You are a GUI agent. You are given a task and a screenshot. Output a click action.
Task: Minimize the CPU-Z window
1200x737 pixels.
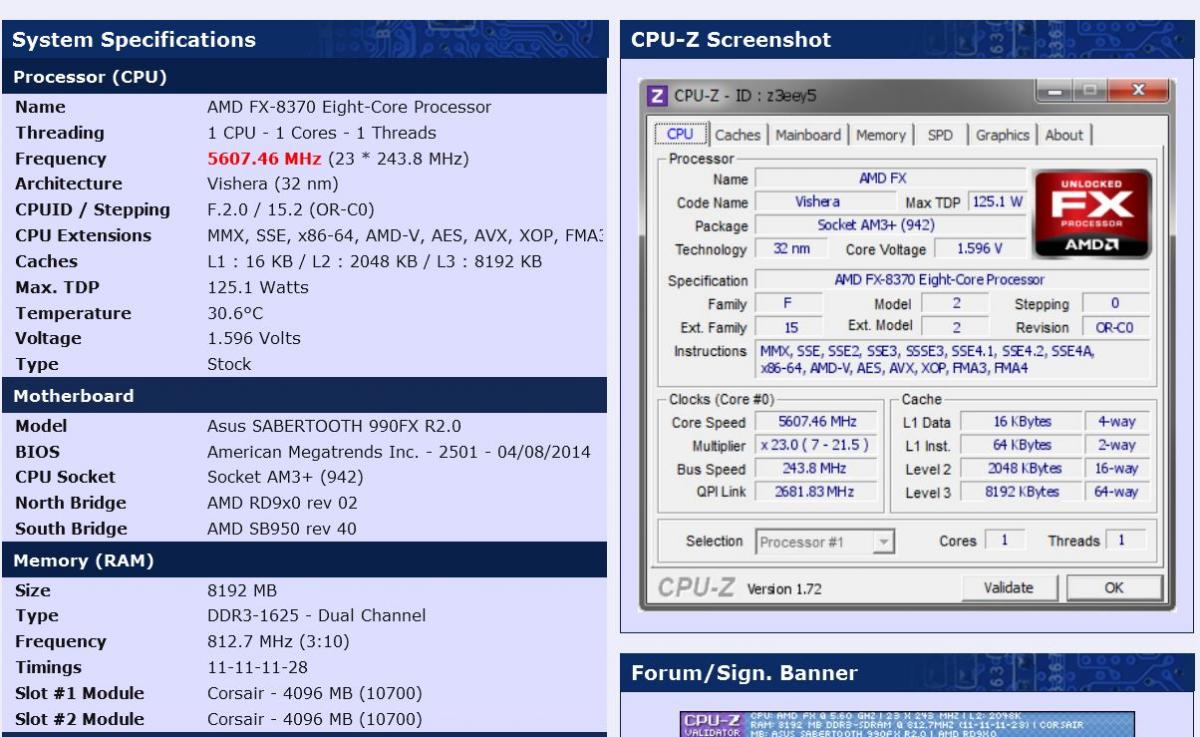click(1053, 92)
